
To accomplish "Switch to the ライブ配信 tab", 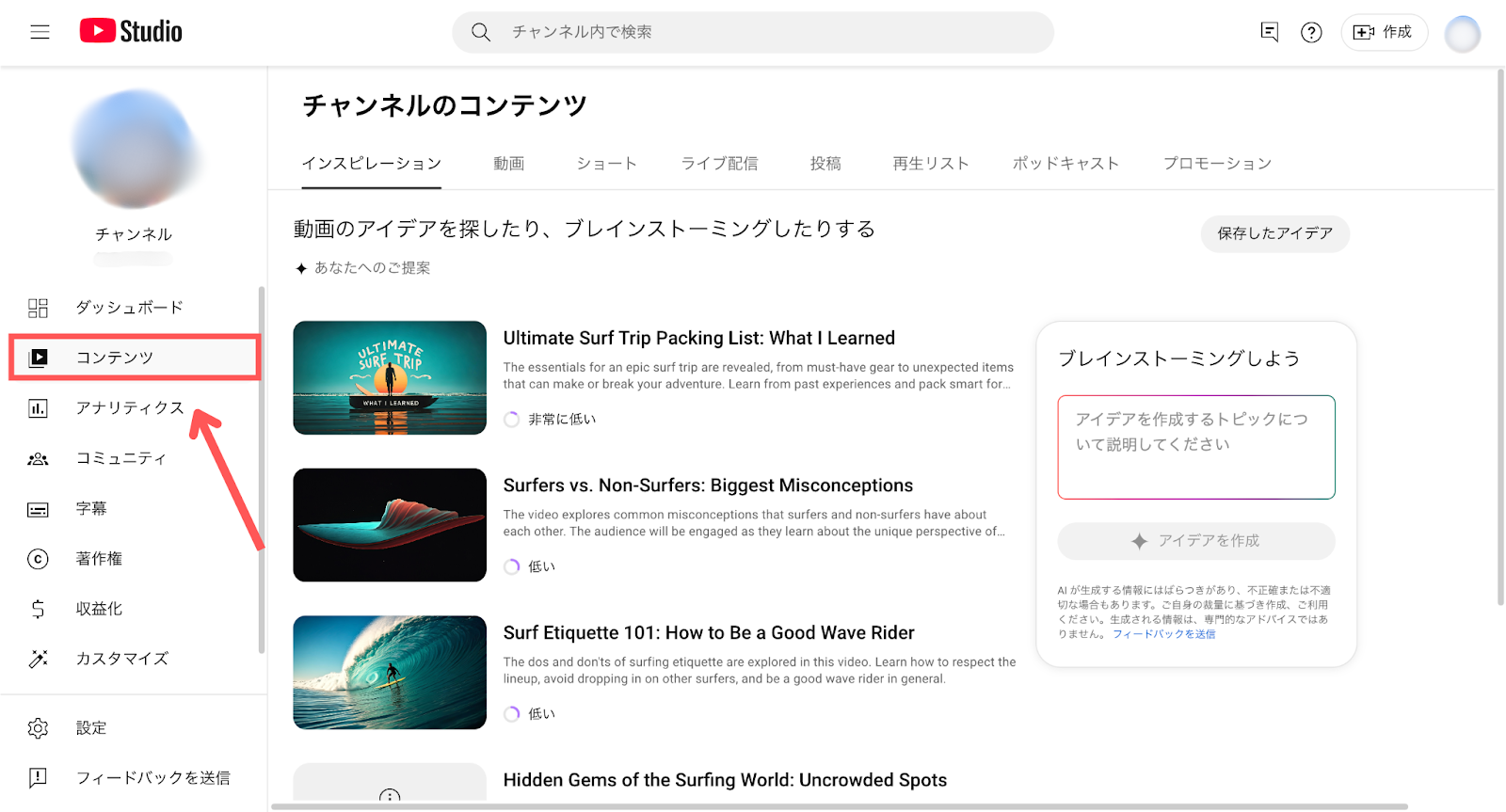I will 720,164.
